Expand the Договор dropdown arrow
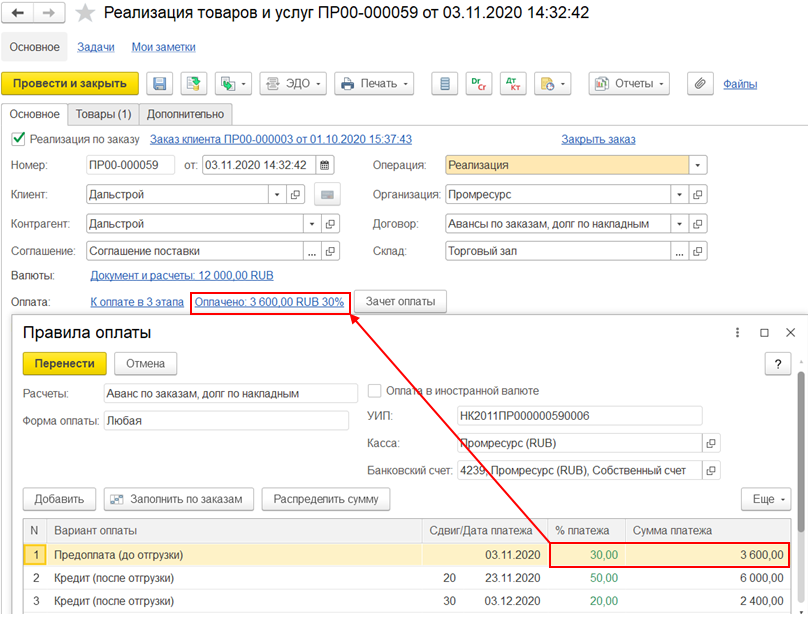The image size is (808, 617). tap(680, 224)
